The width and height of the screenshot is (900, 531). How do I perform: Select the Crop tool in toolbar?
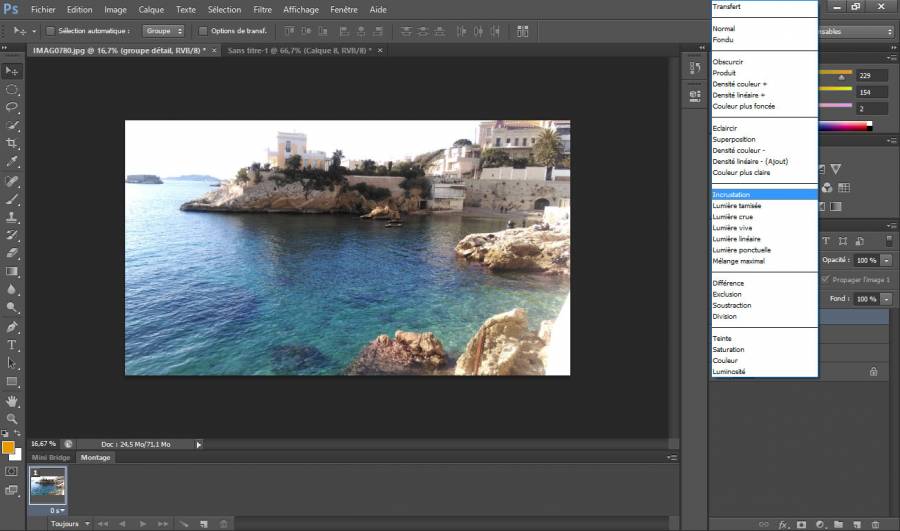click(x=12, y=143)
